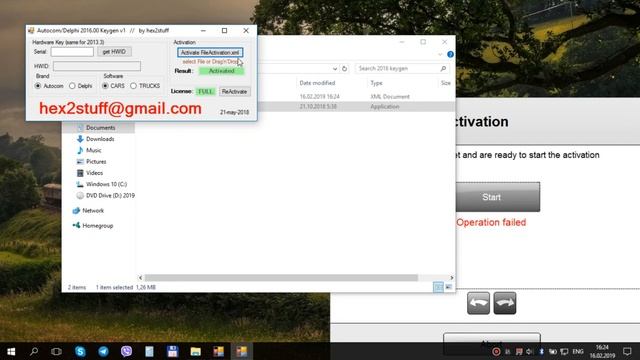The height and width of the screenshot is (360, 640).
Task: Open Downloads in Explorer sidebar
Action: point(100,139)
